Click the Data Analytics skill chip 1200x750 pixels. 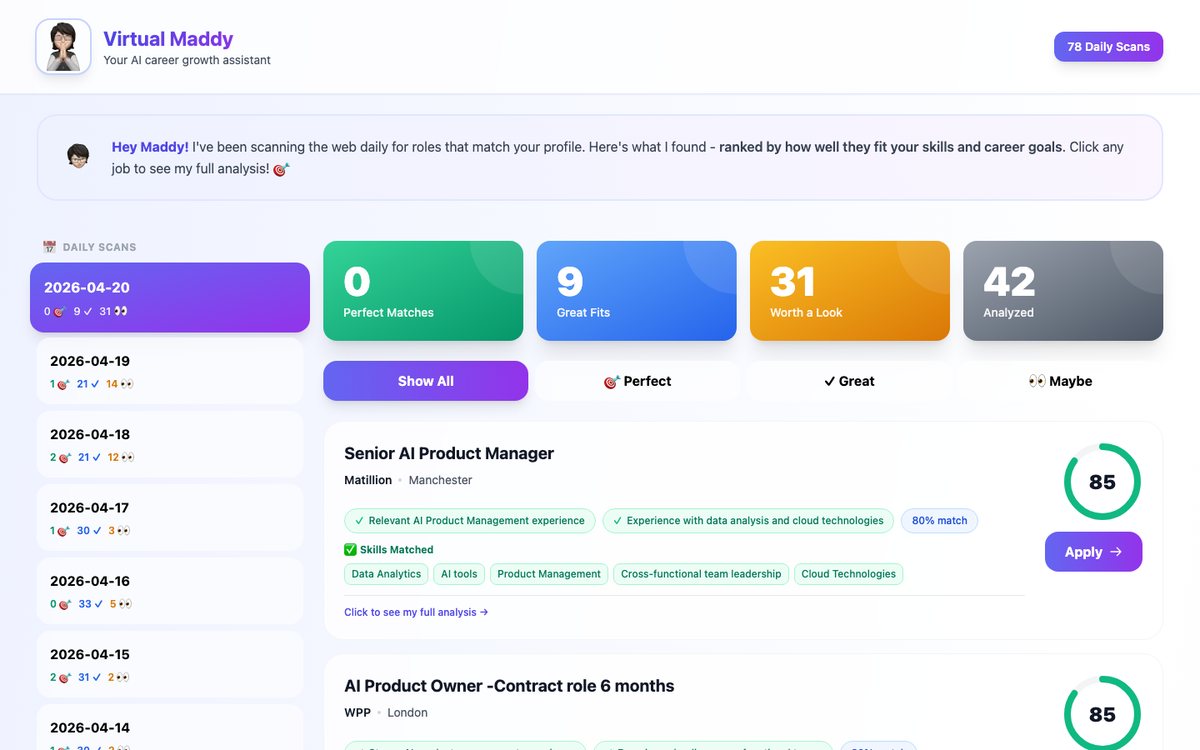click(x=386, y=574)
